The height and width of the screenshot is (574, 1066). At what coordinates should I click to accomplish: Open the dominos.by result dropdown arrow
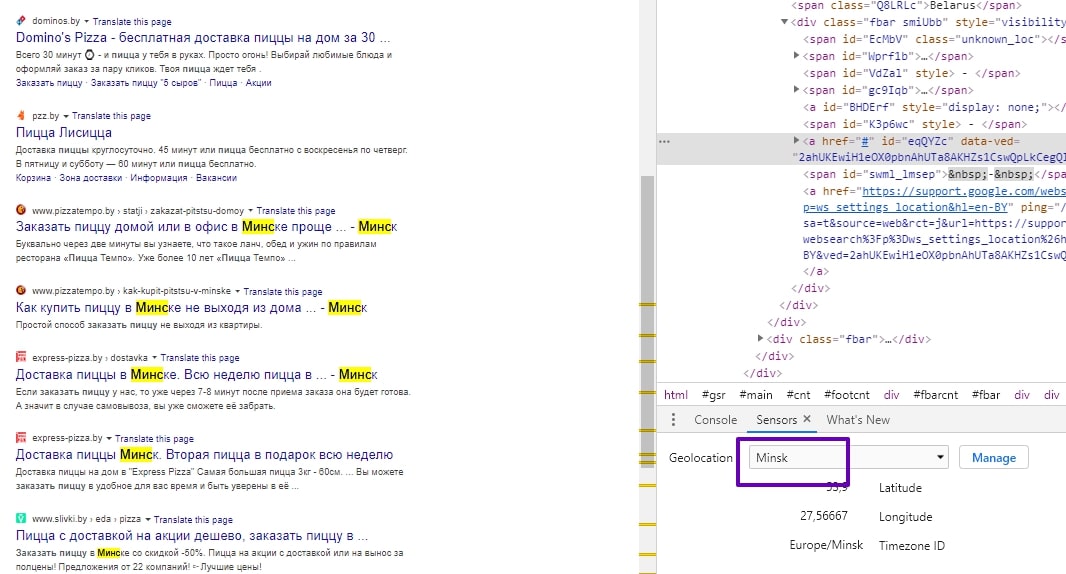(86, 22)
